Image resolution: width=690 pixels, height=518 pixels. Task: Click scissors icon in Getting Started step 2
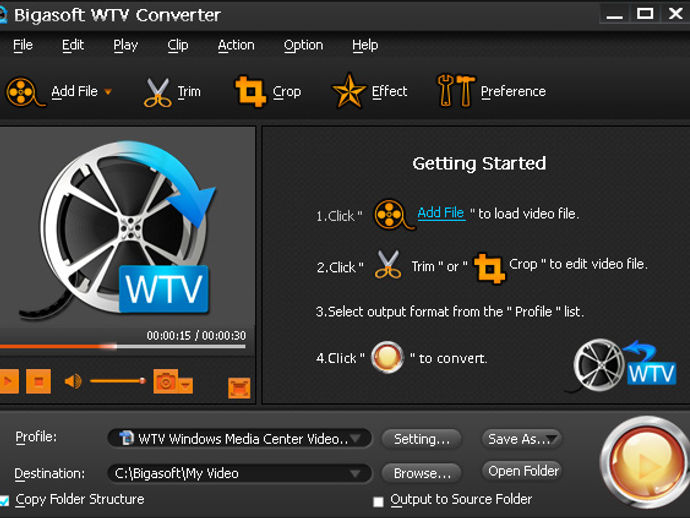coord(388,265)
